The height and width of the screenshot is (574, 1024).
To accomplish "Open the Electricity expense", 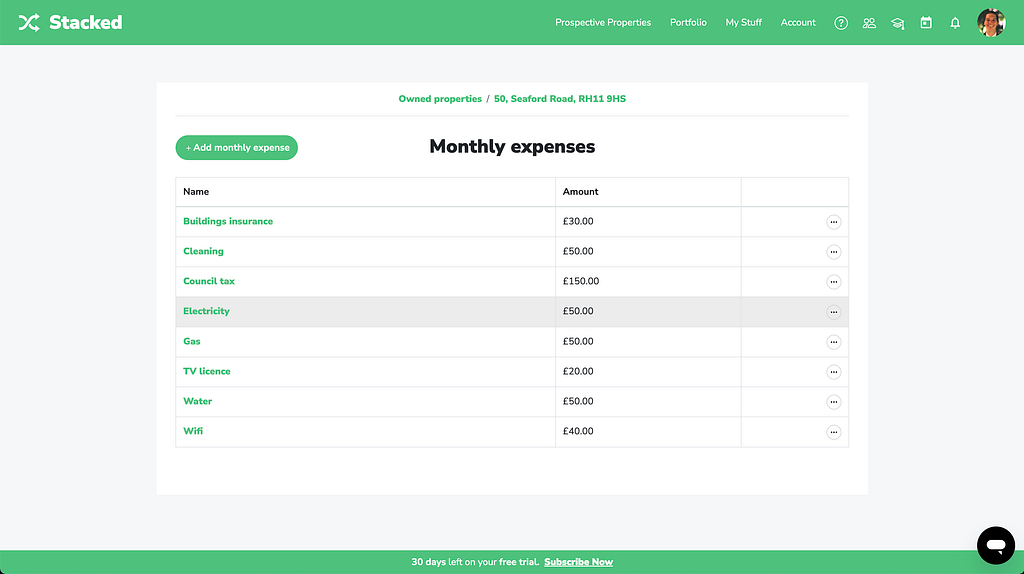I will [206, 311].
